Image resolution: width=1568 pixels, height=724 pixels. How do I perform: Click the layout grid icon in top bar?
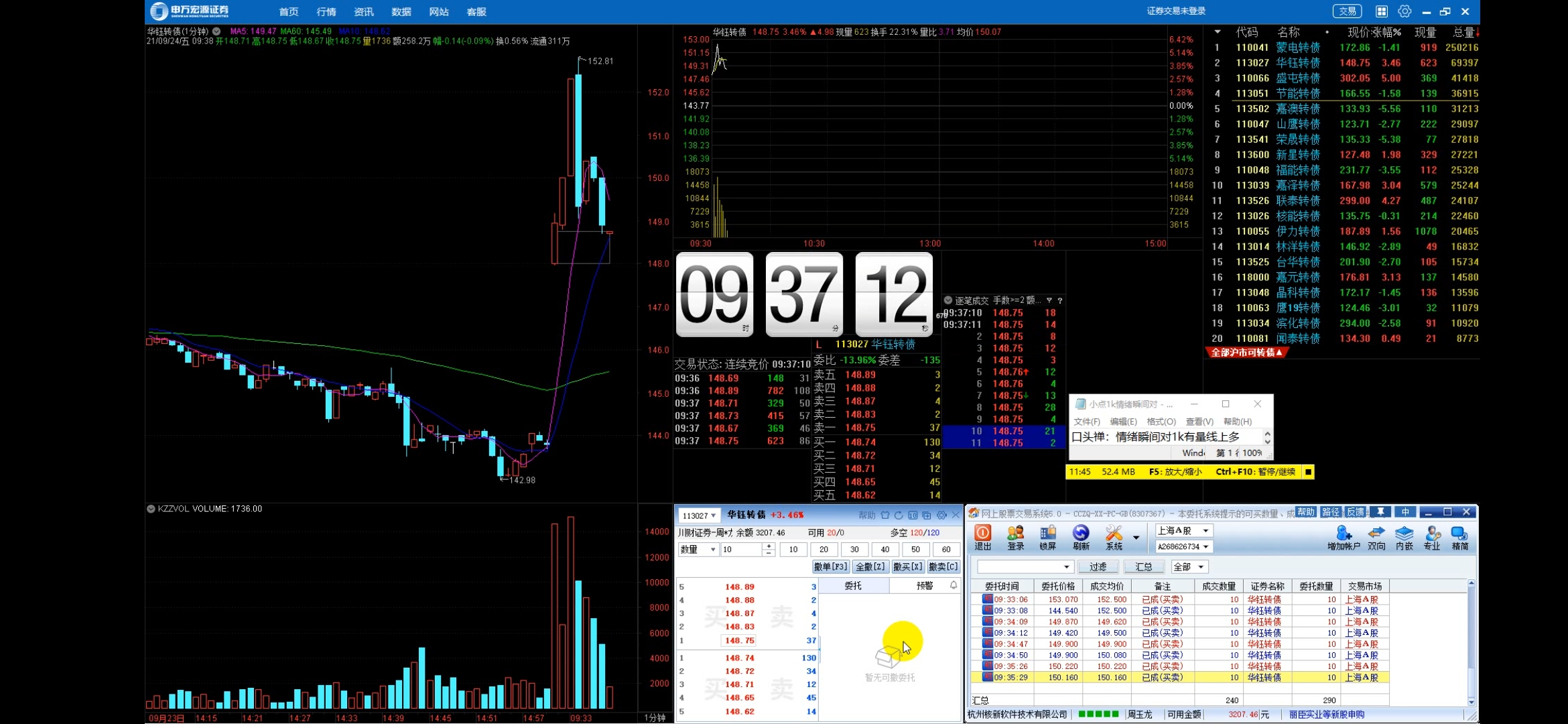1382,11
